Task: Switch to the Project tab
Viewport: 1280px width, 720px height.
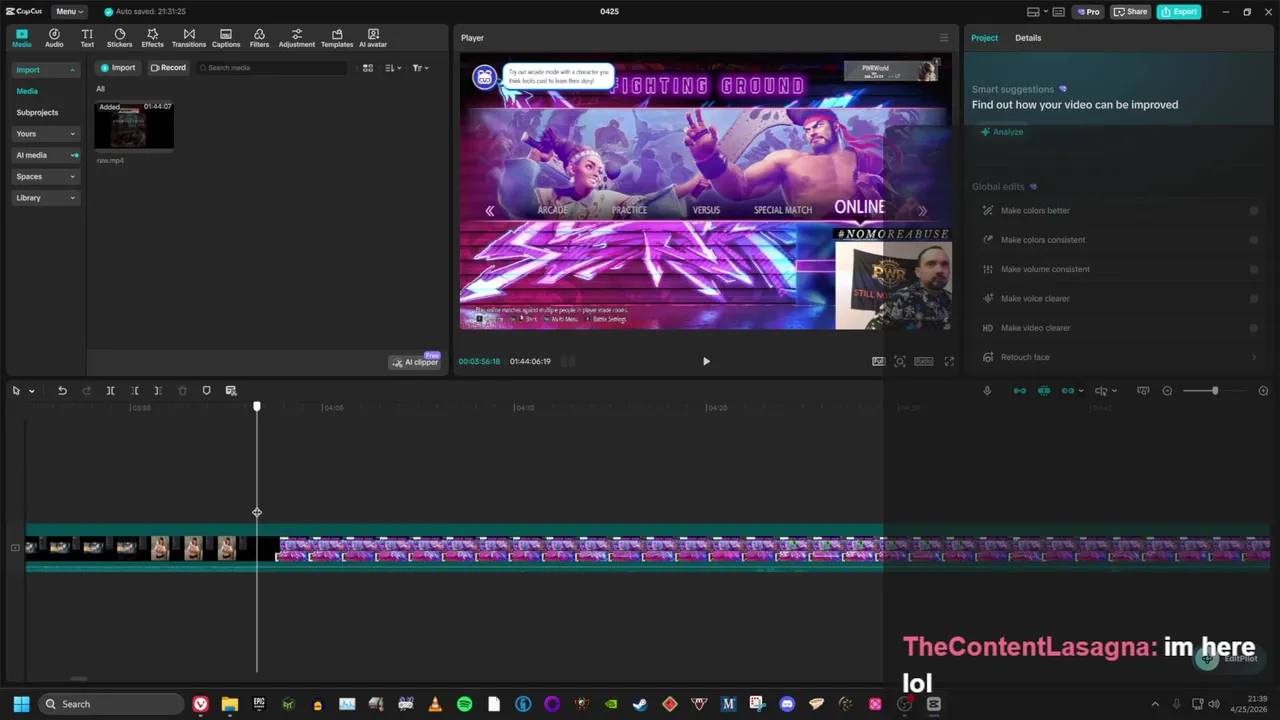Action: 984,38
